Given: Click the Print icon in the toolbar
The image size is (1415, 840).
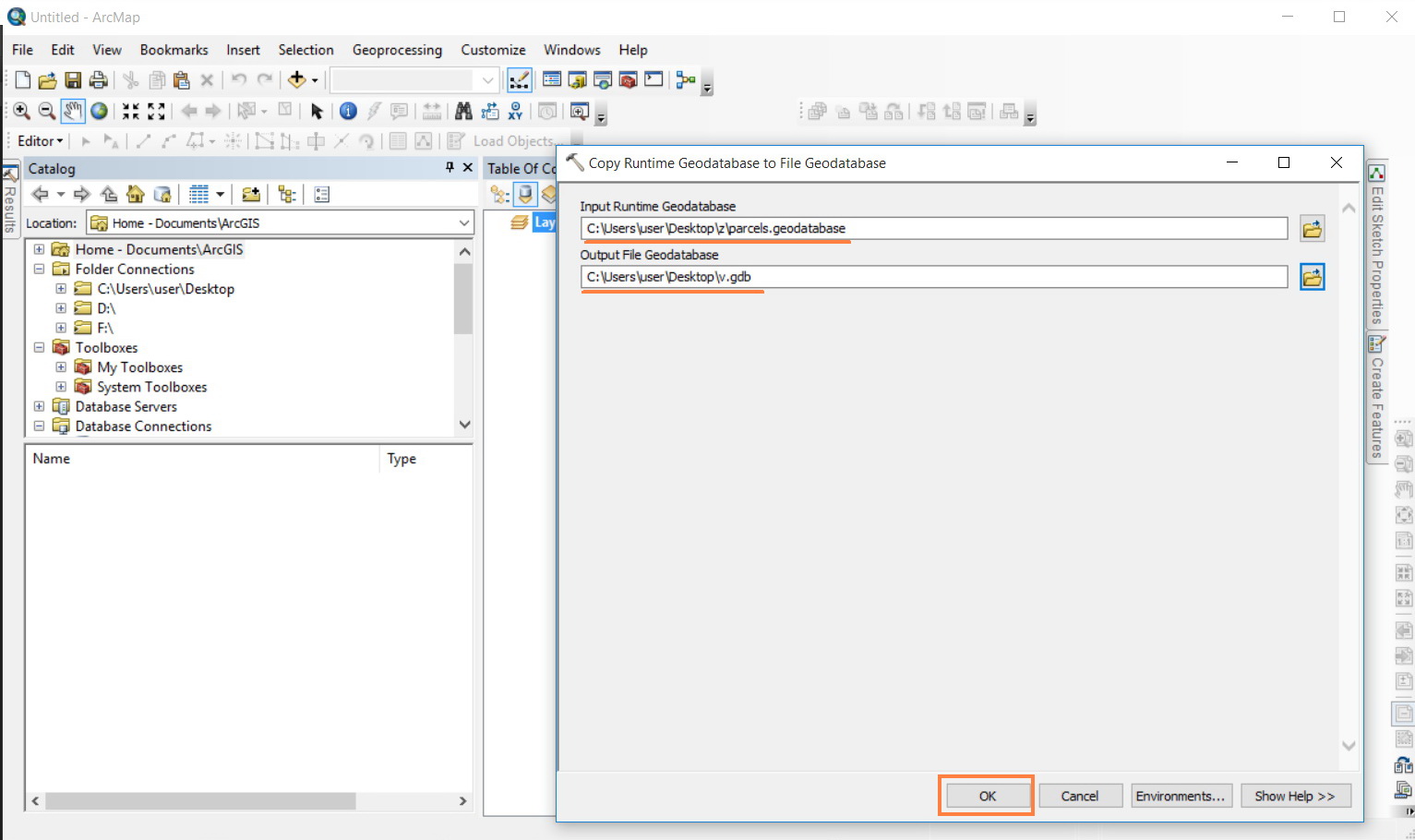Looking at the screenshot, I should [98, 80].
